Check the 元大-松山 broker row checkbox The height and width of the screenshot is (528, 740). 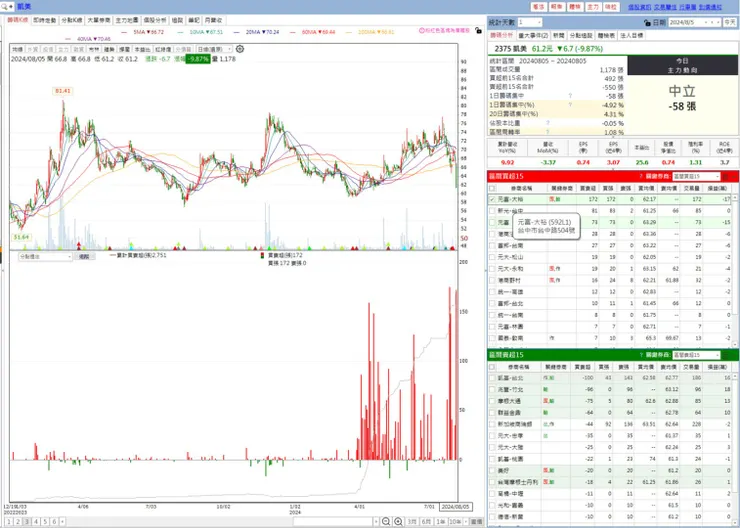[492, 257]
